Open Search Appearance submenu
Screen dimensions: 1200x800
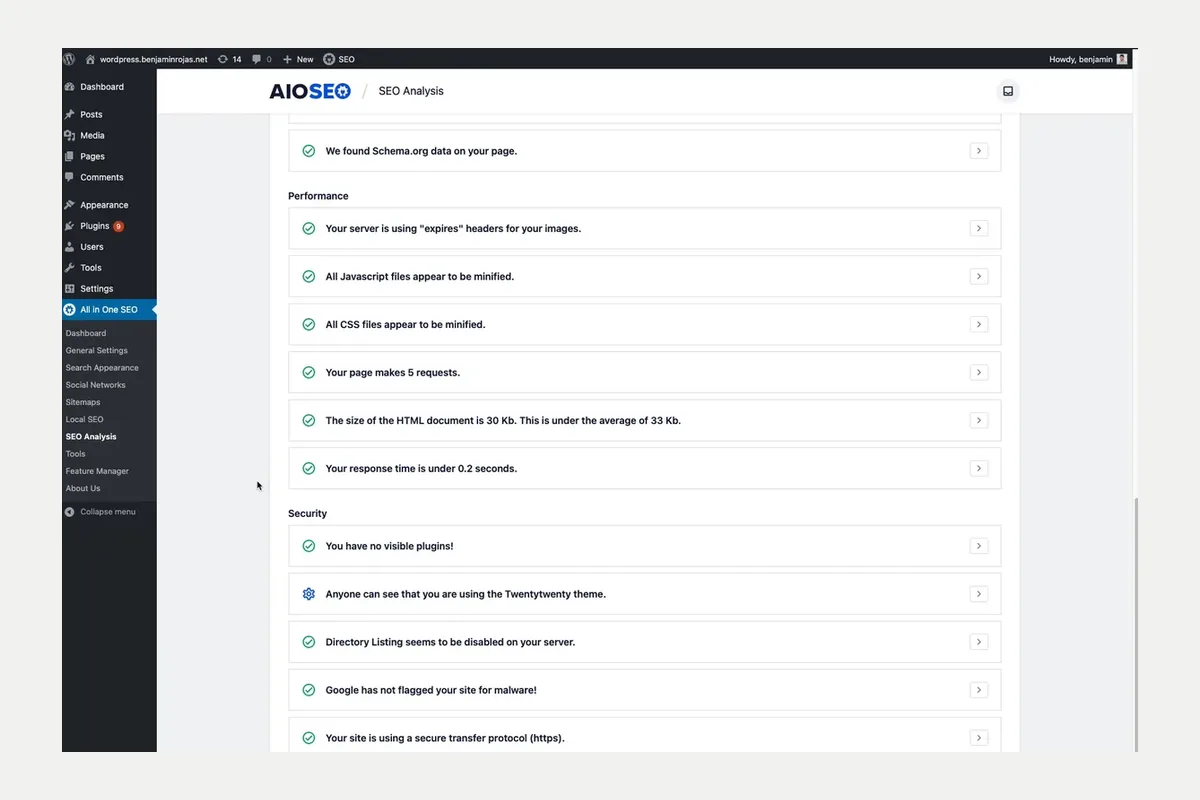point(102,368)
